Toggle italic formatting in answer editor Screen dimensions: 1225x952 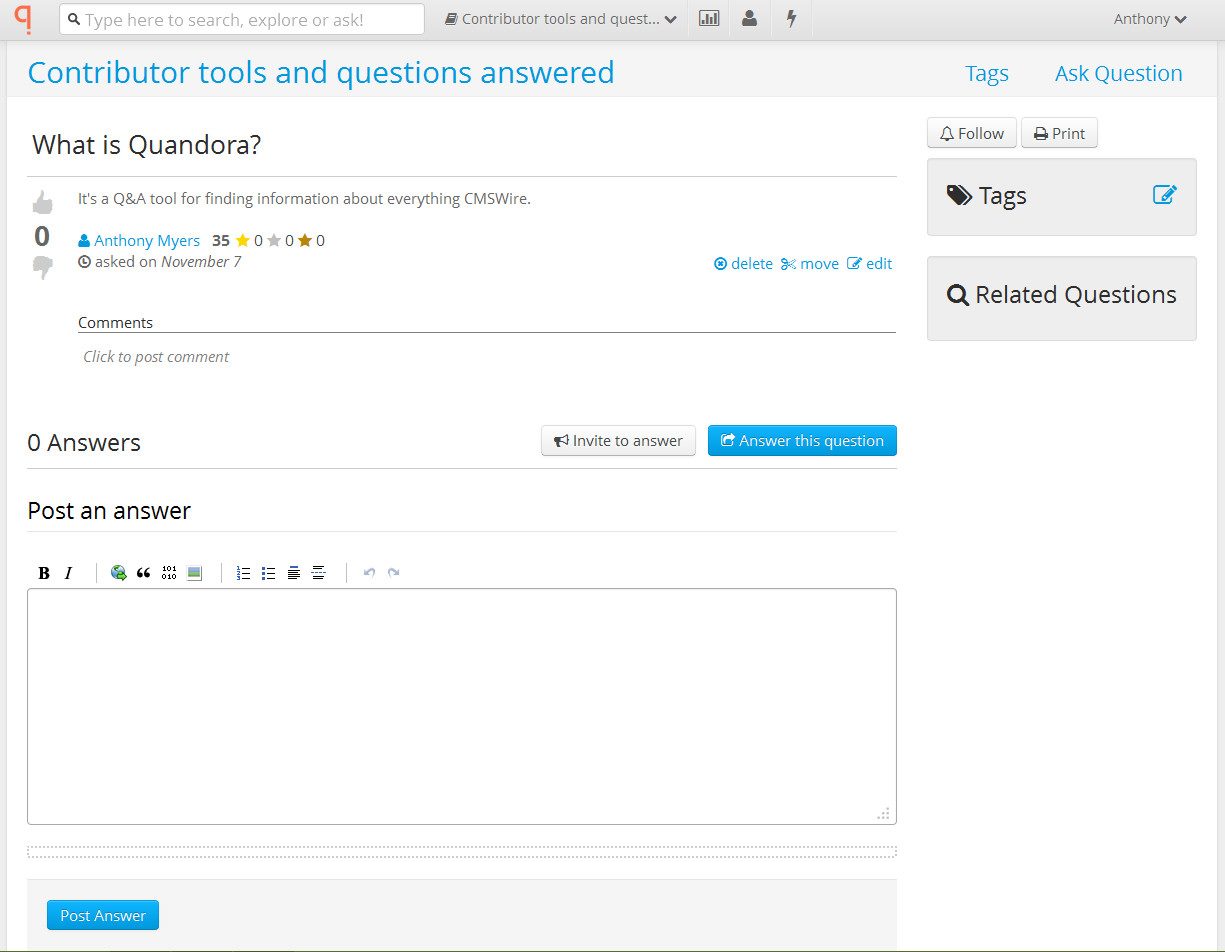click(68, 573)
